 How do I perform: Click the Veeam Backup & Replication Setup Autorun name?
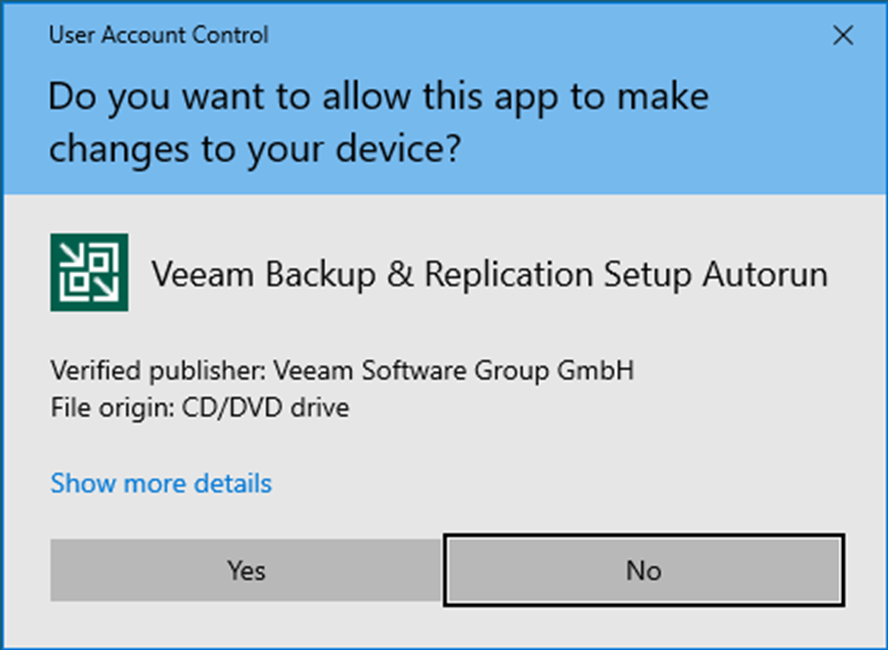pos(490,275)
